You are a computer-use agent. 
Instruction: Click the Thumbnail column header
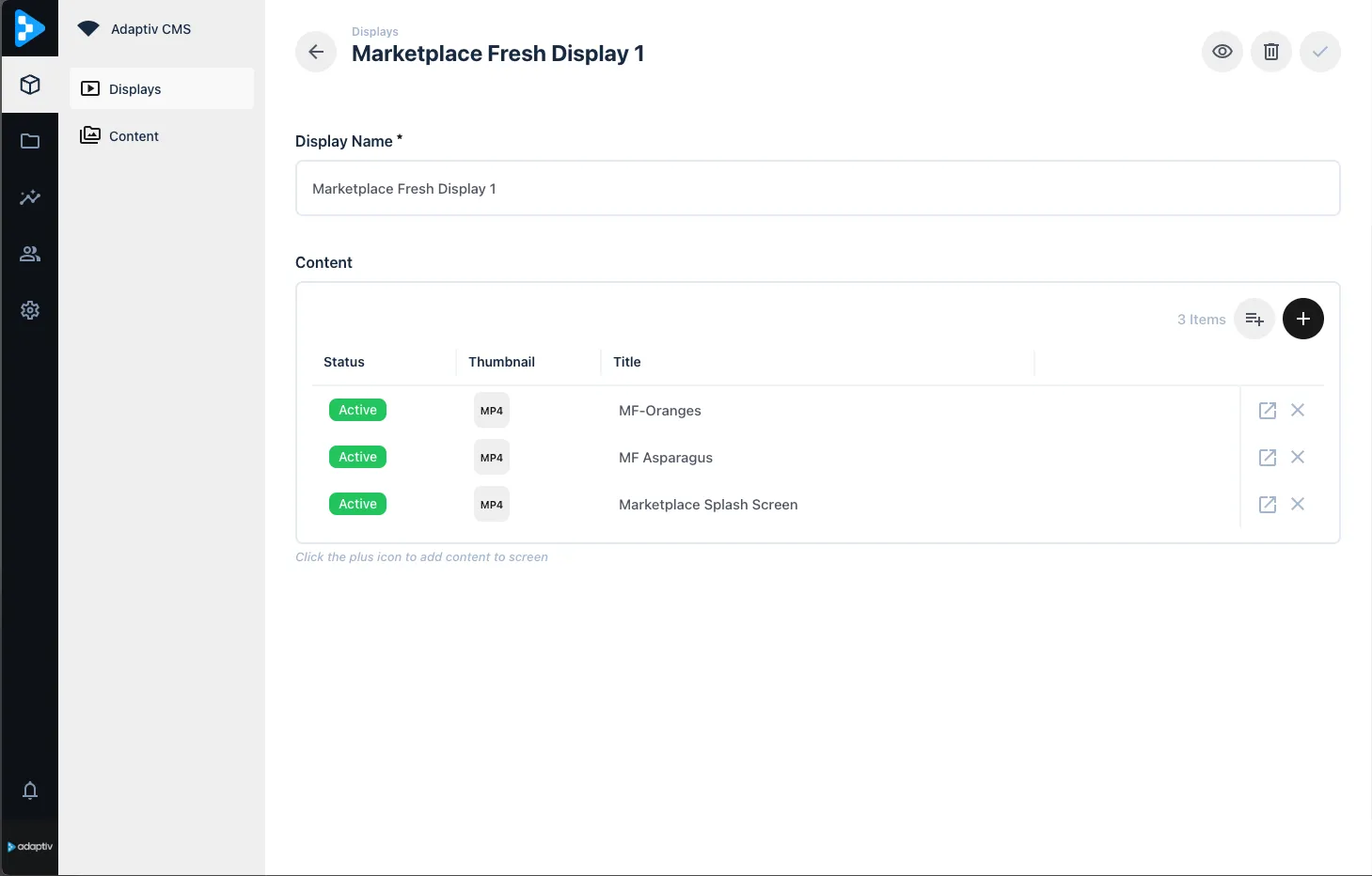(x=501, y=362)
